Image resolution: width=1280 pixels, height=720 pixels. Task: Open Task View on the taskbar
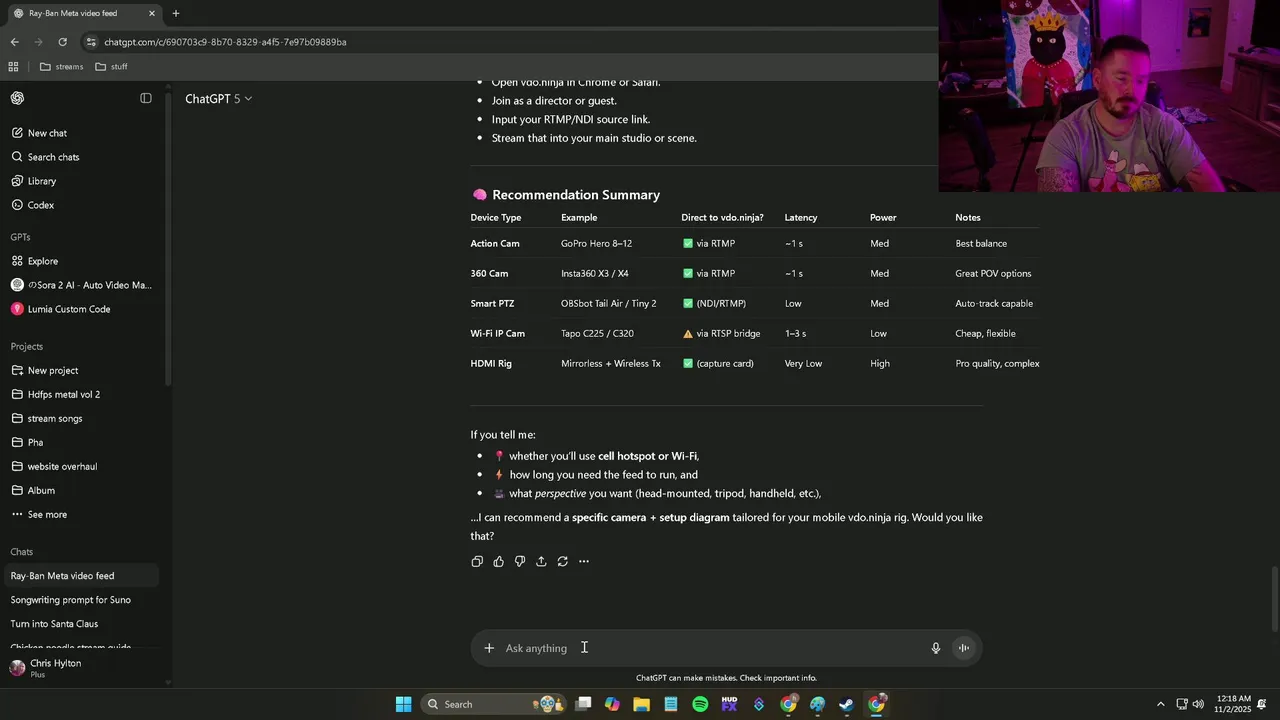(x=584, y=704)
